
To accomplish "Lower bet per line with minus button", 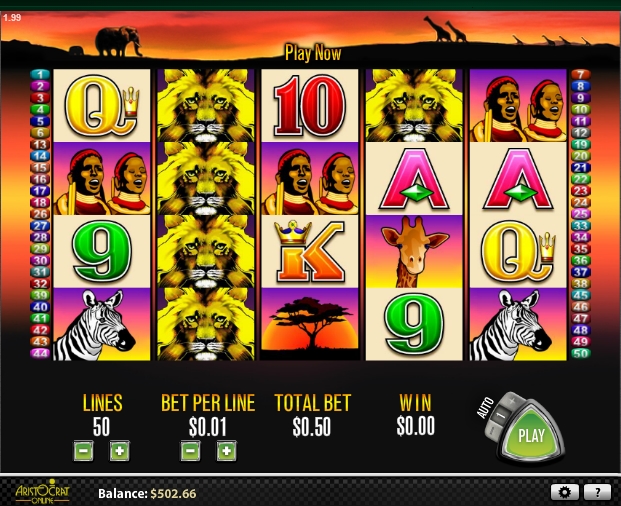I will click(190, 451).
